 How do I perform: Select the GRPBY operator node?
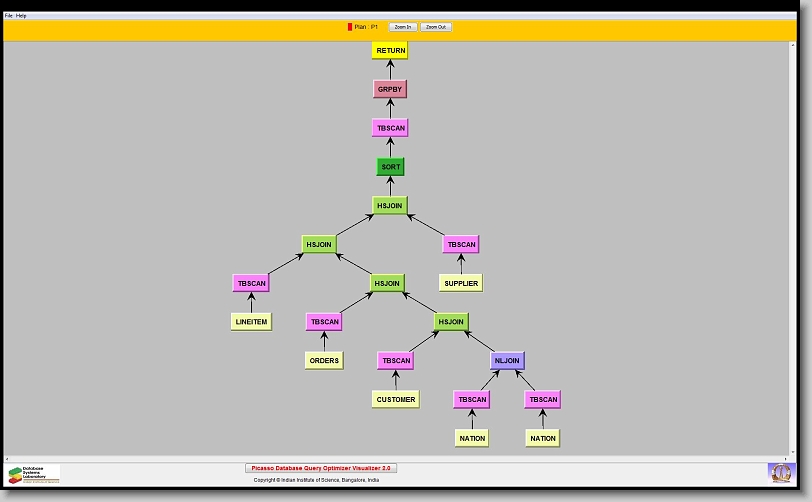tap(390, 89)
